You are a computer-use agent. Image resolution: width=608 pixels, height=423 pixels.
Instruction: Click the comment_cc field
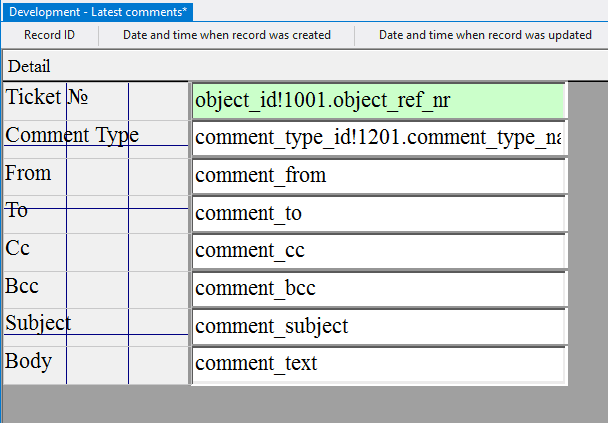tap(378, 250)
